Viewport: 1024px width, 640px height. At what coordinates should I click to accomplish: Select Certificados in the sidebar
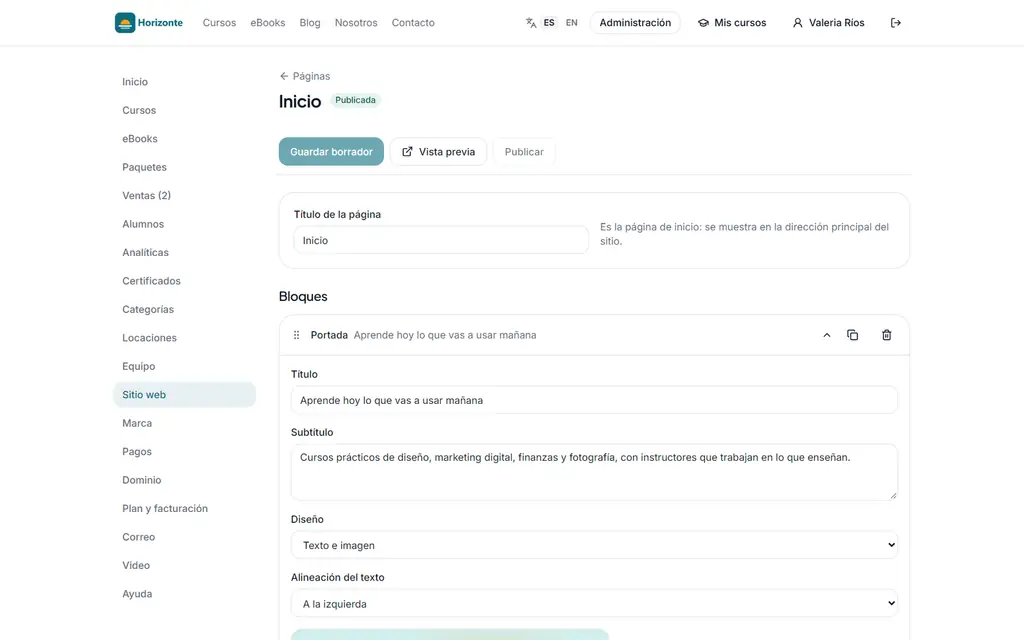[x=184, y=281]
